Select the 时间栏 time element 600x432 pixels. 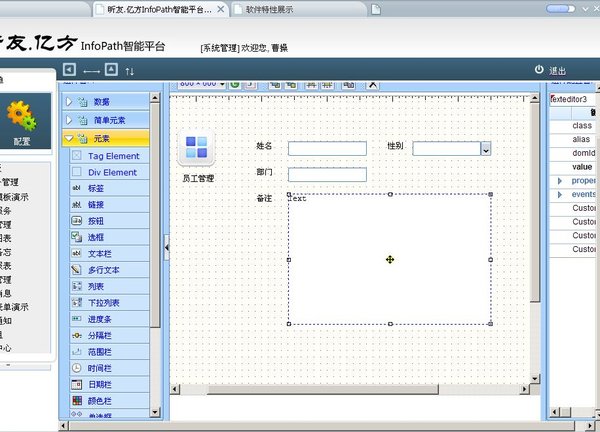109,368
